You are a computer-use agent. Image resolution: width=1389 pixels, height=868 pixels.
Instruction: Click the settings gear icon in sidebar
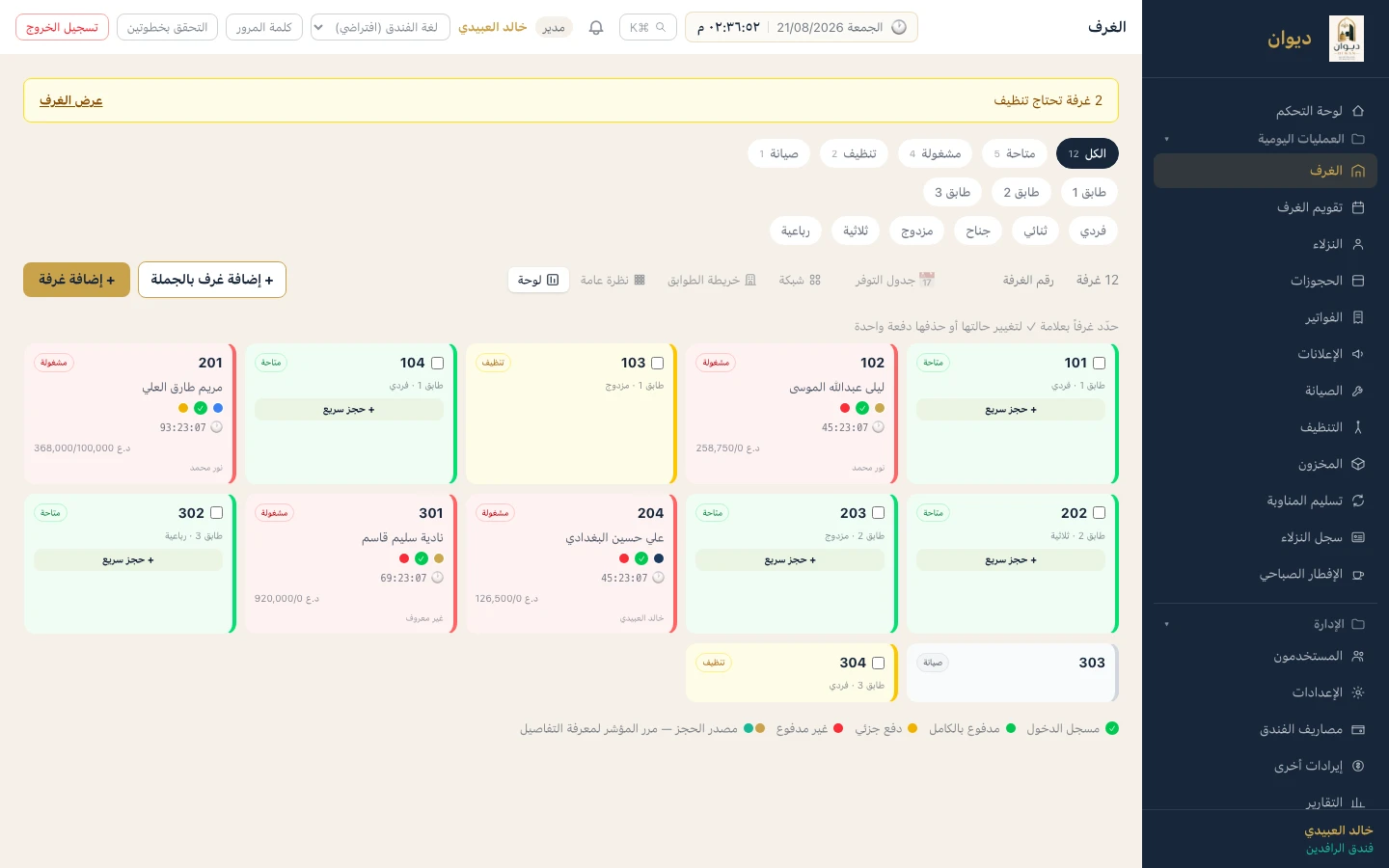1358,692
